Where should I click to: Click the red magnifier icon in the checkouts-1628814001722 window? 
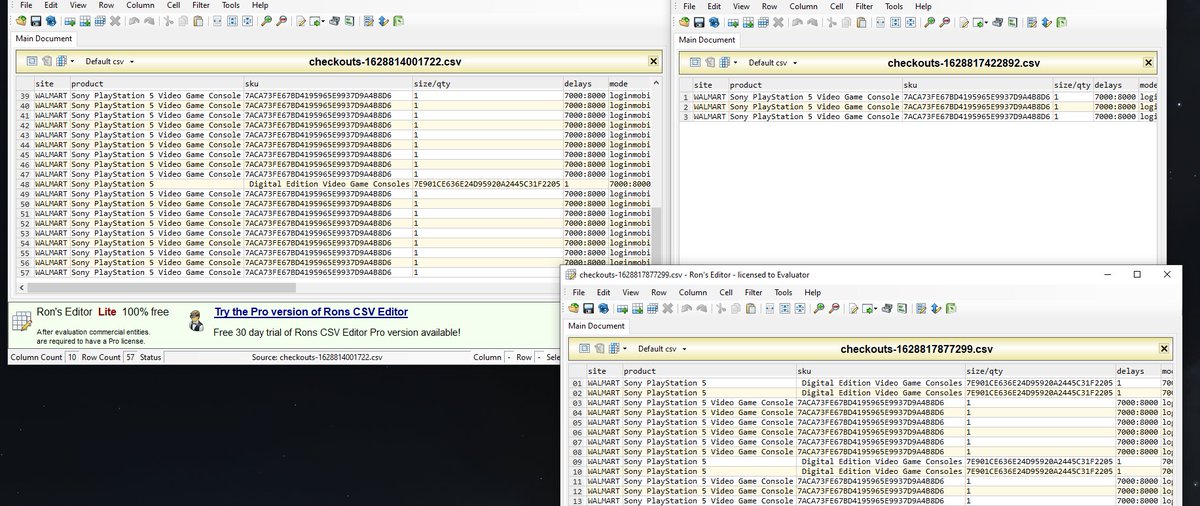coord(281,21)
